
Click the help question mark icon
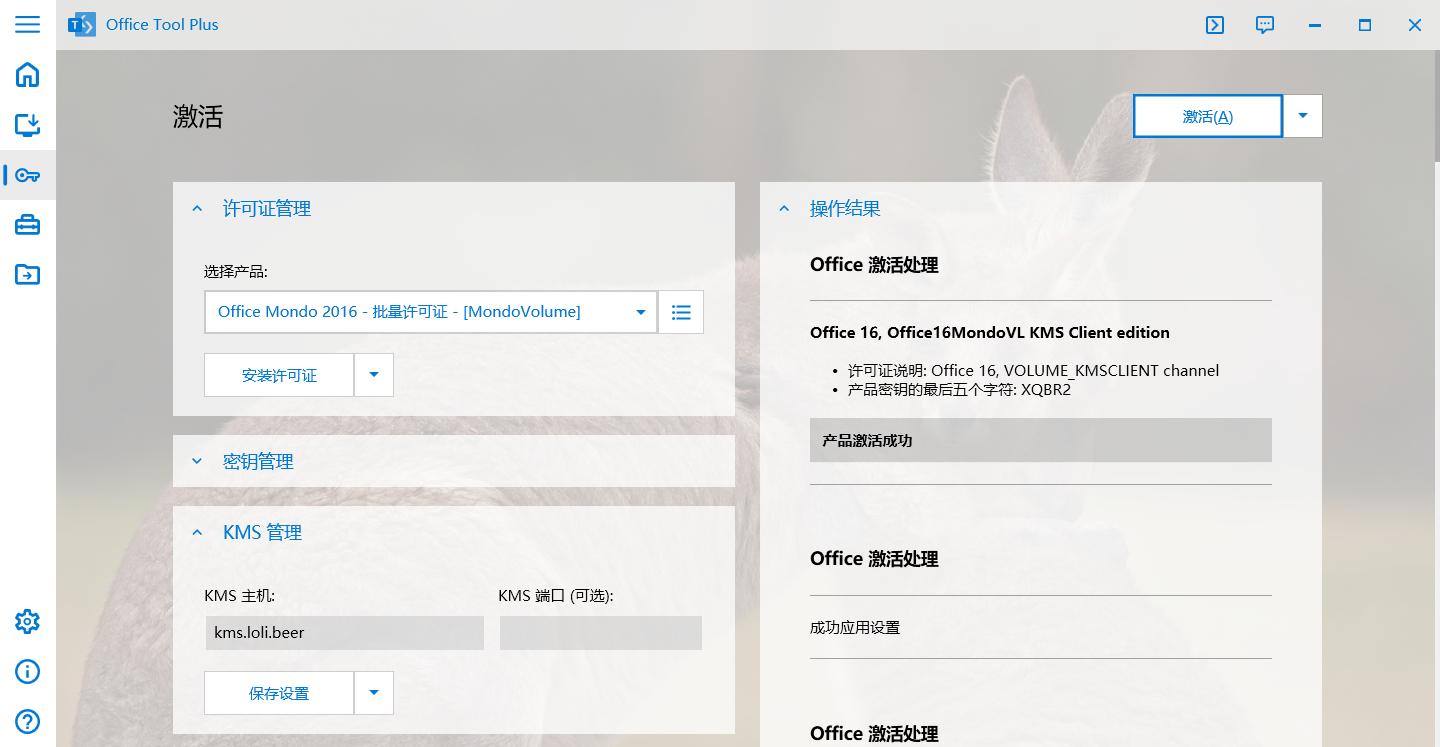pos(27,721)
